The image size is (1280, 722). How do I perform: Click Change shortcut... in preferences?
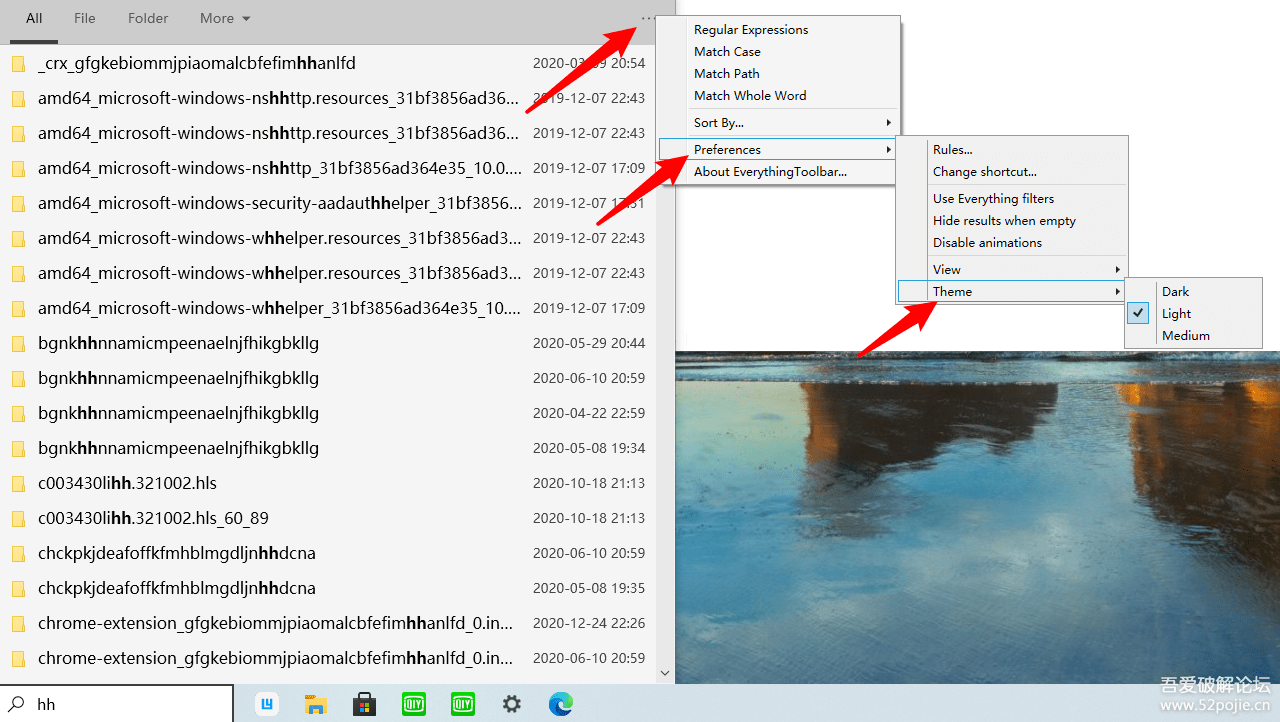984,172
